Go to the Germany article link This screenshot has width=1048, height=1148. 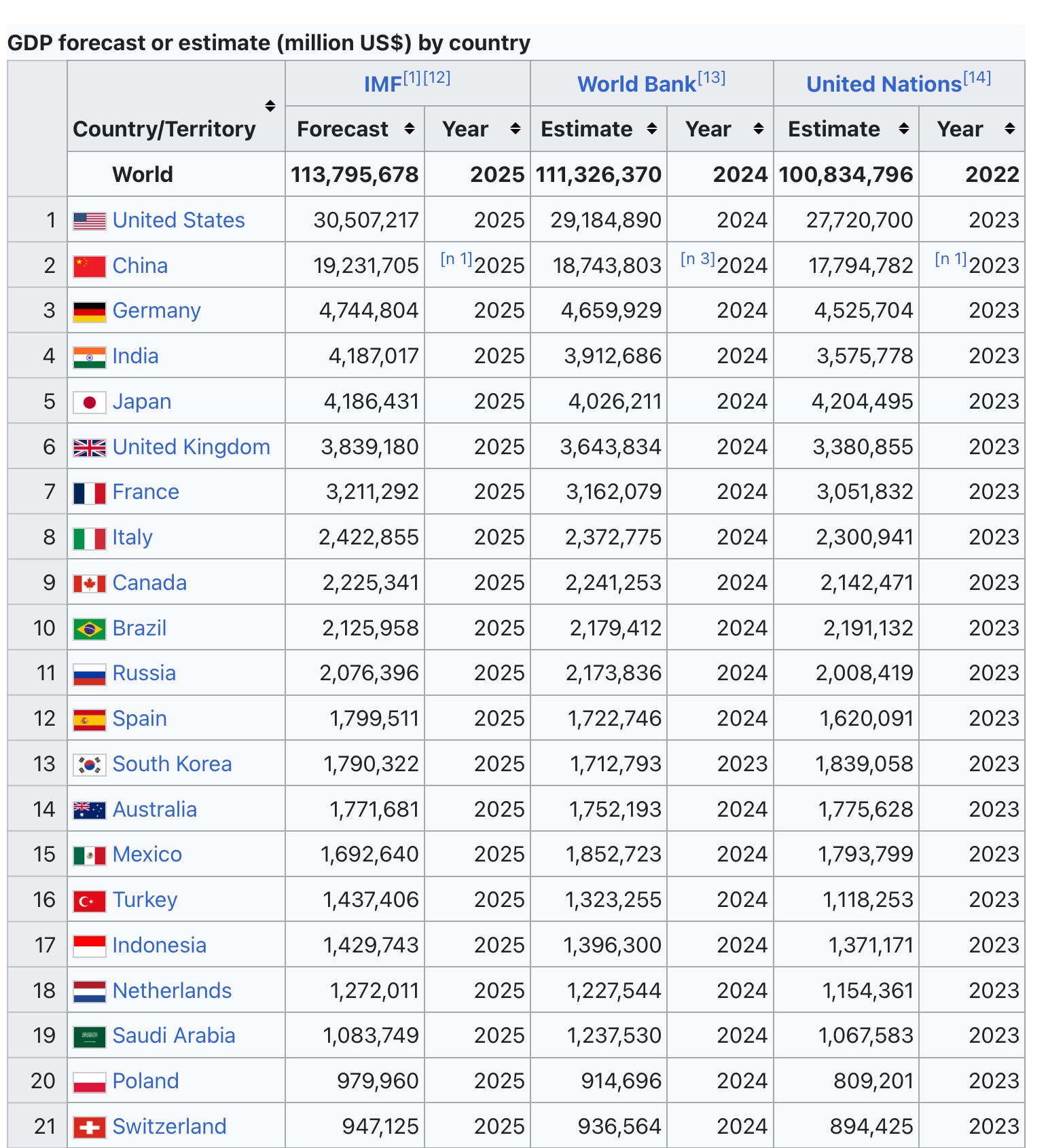point(157,311)
